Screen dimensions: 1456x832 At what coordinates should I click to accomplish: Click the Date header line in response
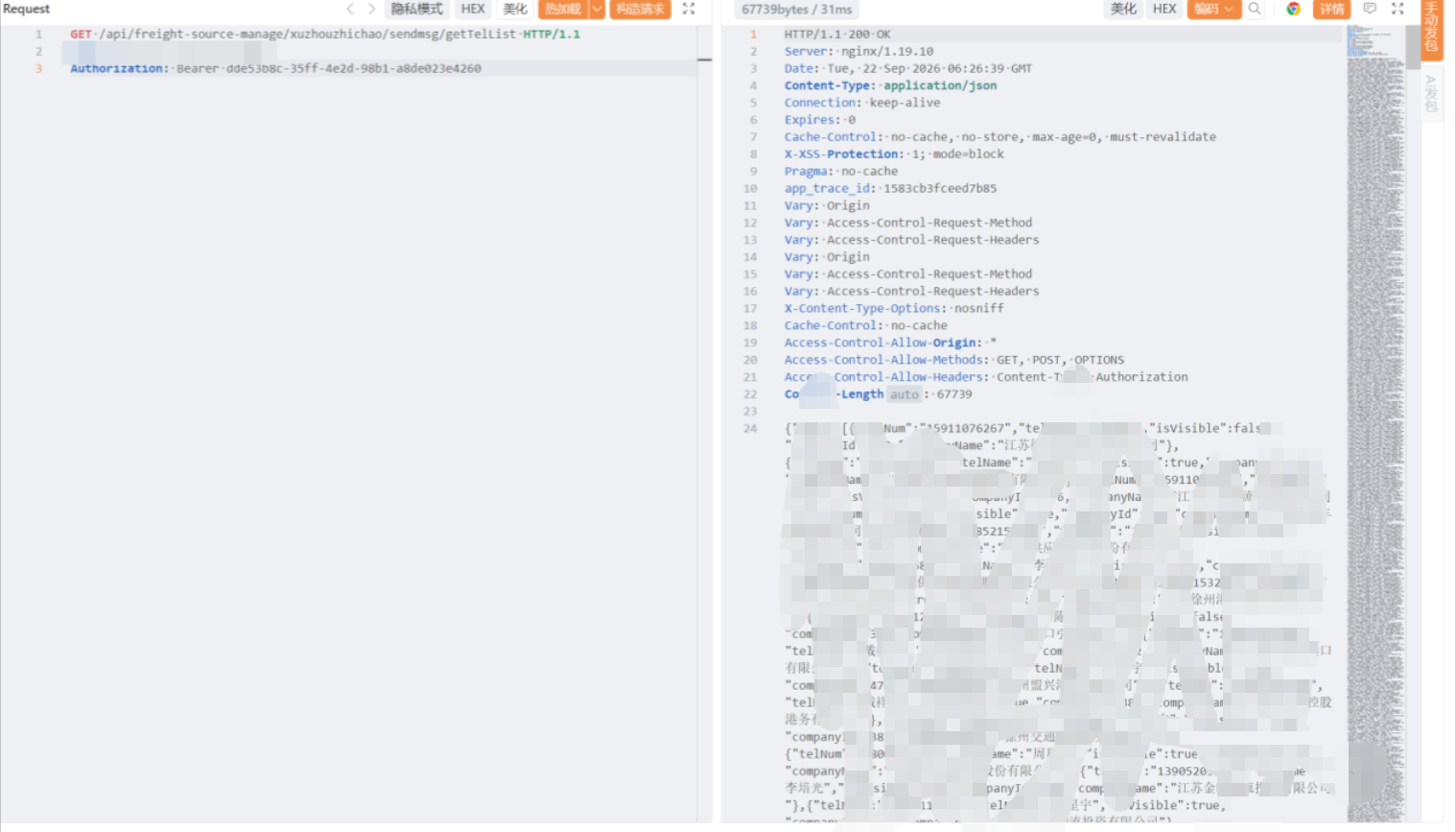(908, 68)
